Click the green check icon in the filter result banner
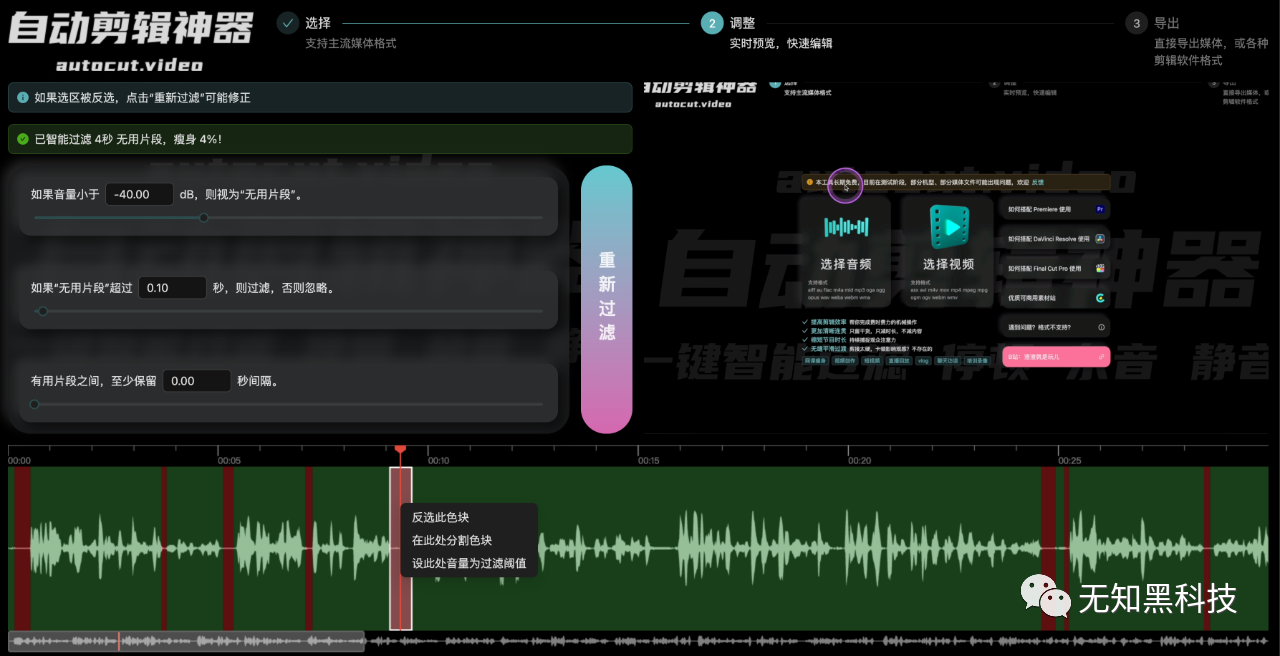The height and width of the screenshot is (656, 1280). click(22, 139)
